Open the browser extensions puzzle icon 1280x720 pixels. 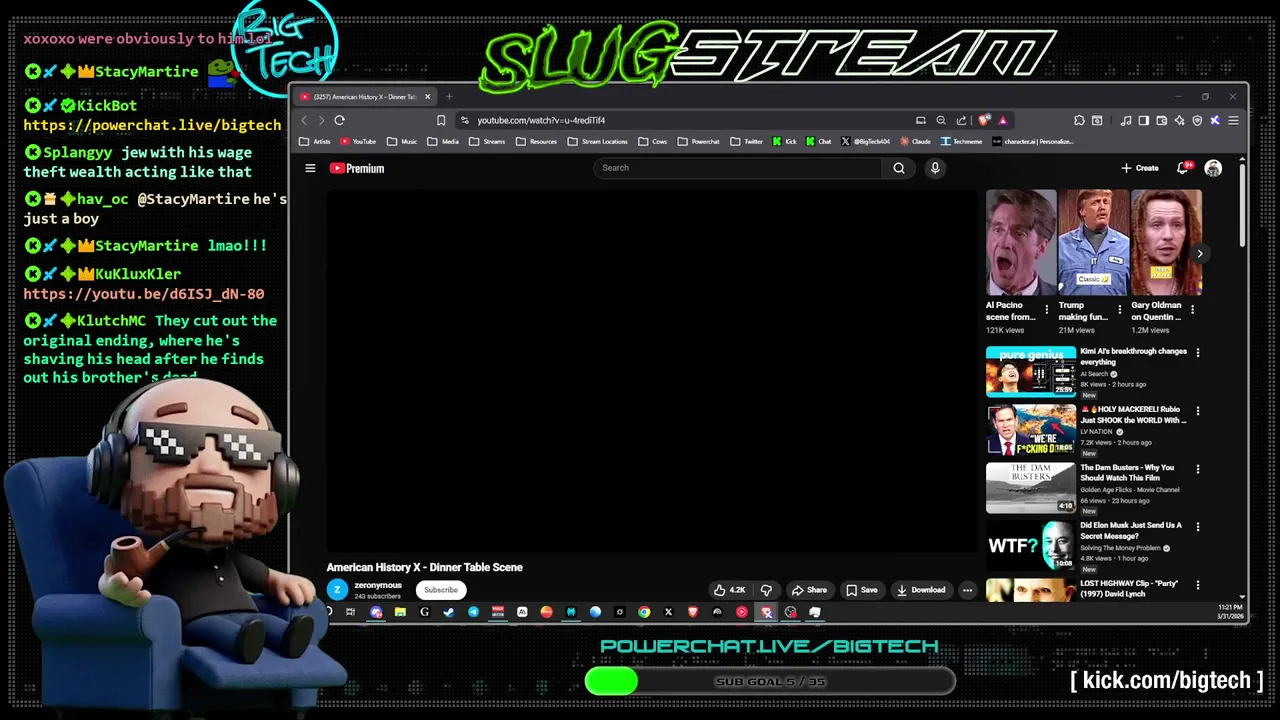pyautogui.click(x=1079, y=120)
